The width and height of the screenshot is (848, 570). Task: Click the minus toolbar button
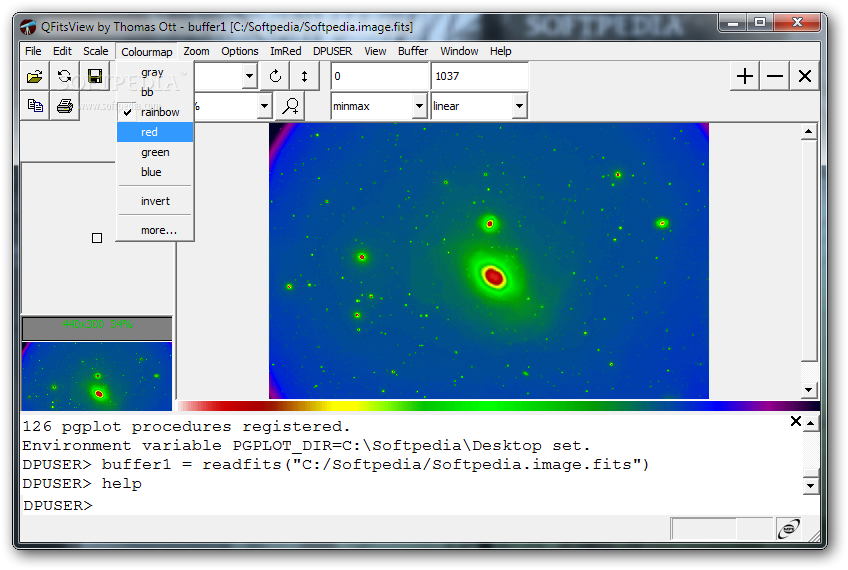pyautogui.click(x=774, y=76)
